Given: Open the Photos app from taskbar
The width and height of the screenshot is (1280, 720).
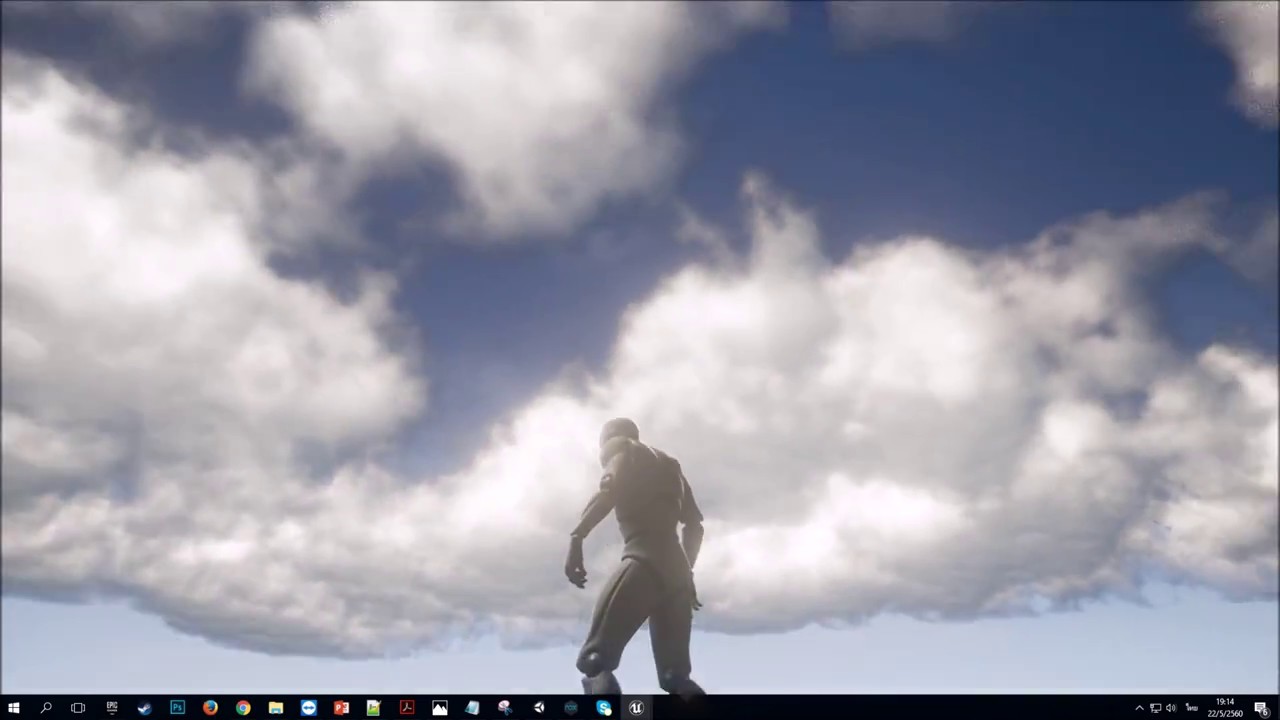Looking at the screenshot, I should 440,708.
